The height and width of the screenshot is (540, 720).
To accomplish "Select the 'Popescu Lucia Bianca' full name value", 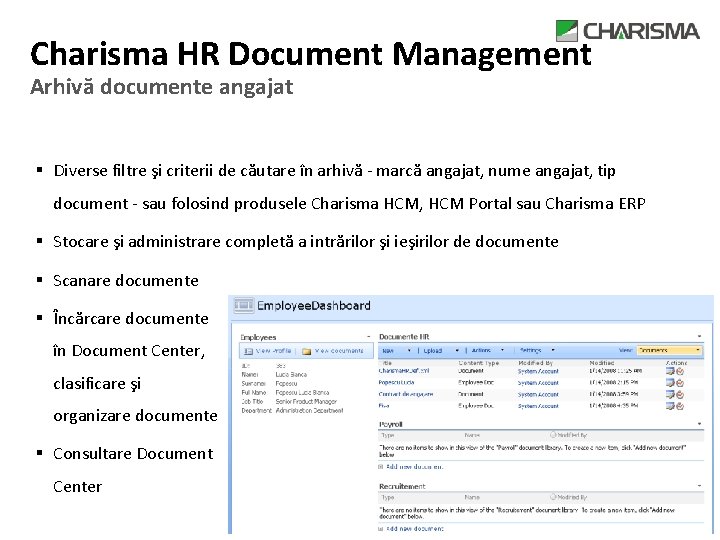I will pyautogui.click(x=302, y=393).
